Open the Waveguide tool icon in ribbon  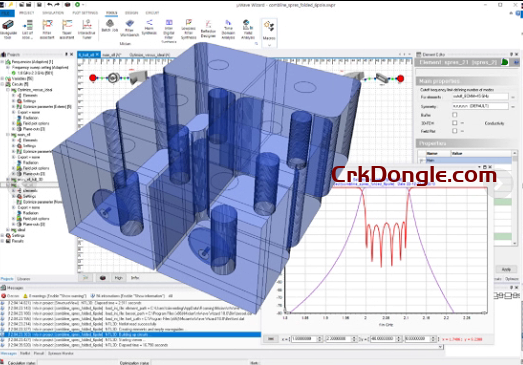(x=8, y=29)
